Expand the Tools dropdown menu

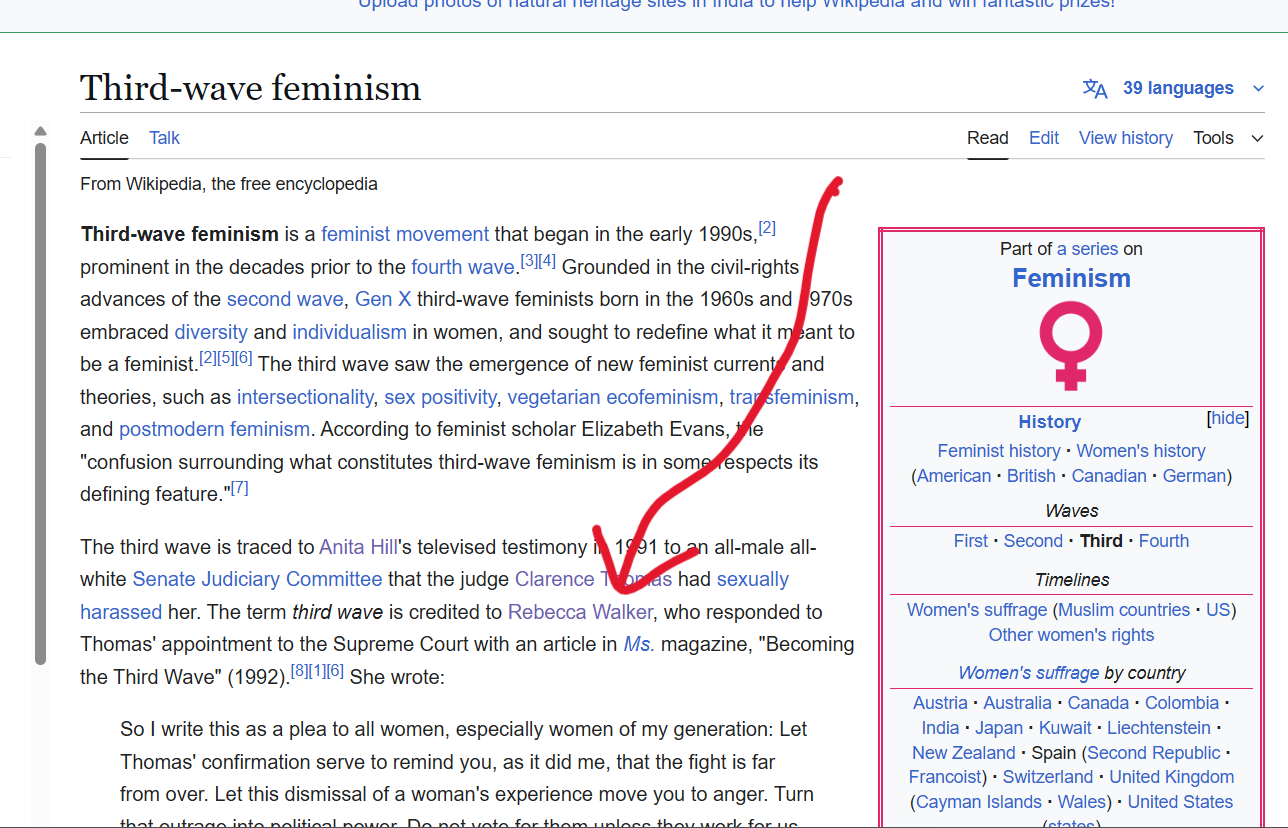(x=1228, y=138)
